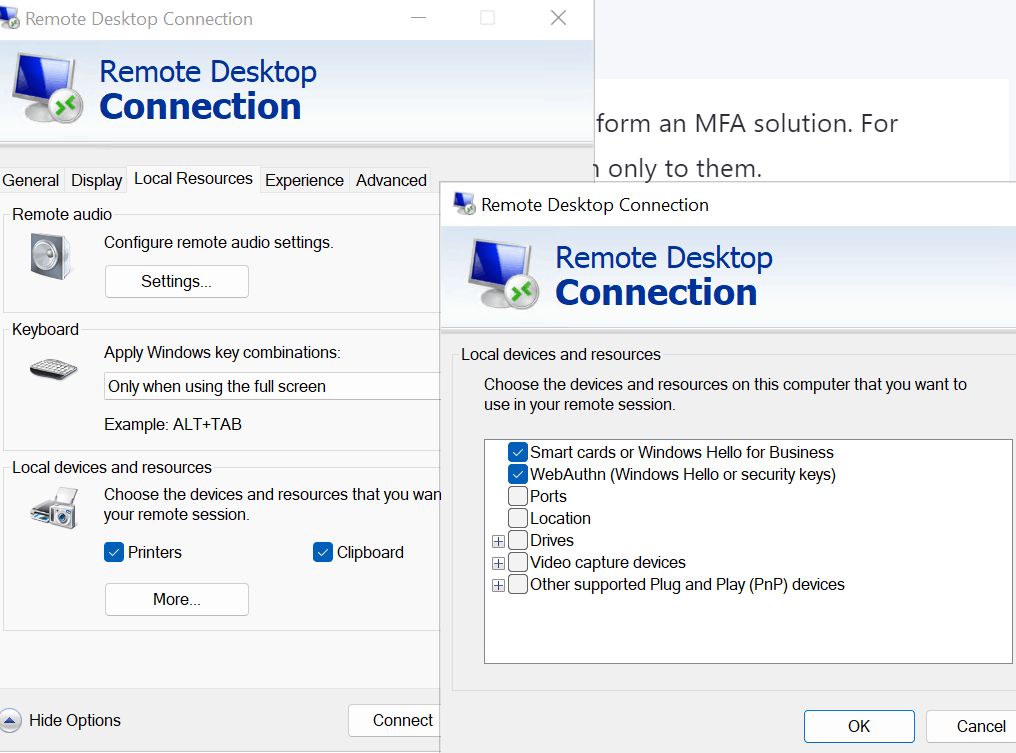The height and width of the screenshot is (753, 1016).
Task: Open the Advanced tab
Action: 391,180
